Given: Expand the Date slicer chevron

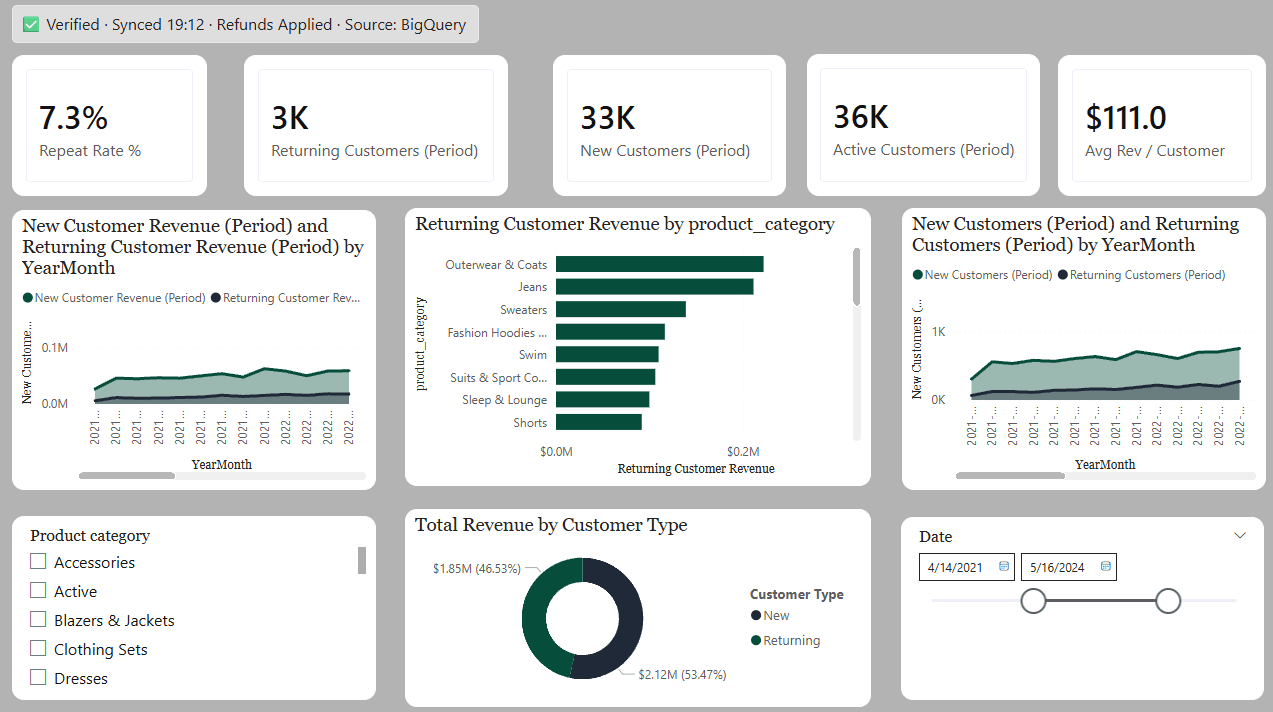Looking at the screenshot, I should (1240, 536).
